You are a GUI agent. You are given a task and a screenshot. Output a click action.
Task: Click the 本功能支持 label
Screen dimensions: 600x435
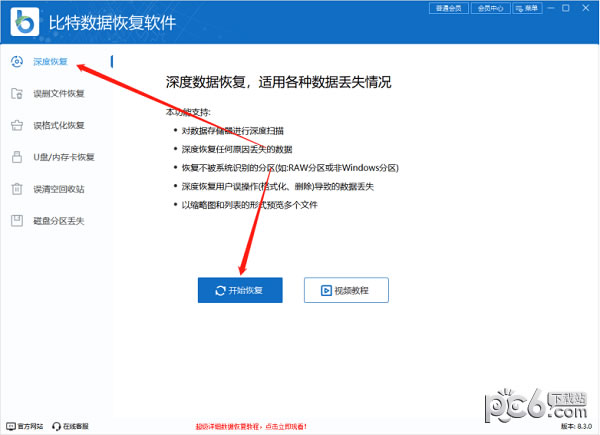click(x=188, y=112)
